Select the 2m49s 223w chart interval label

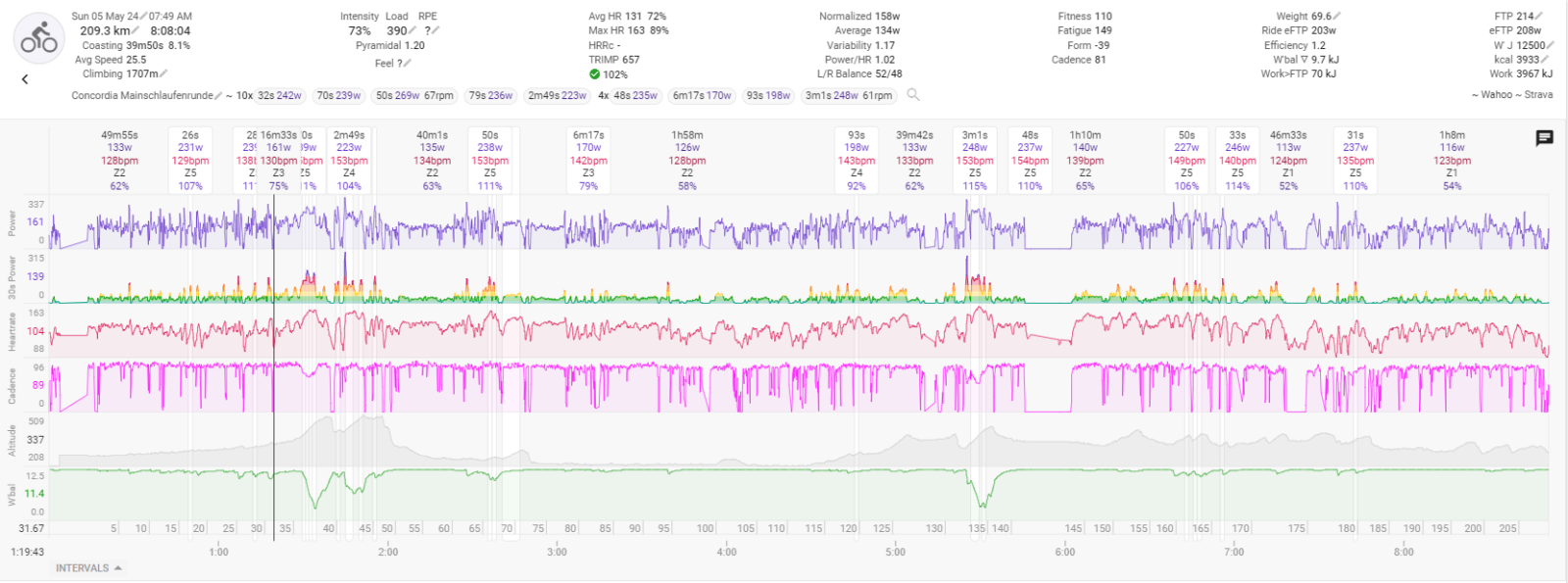[349, 160]
